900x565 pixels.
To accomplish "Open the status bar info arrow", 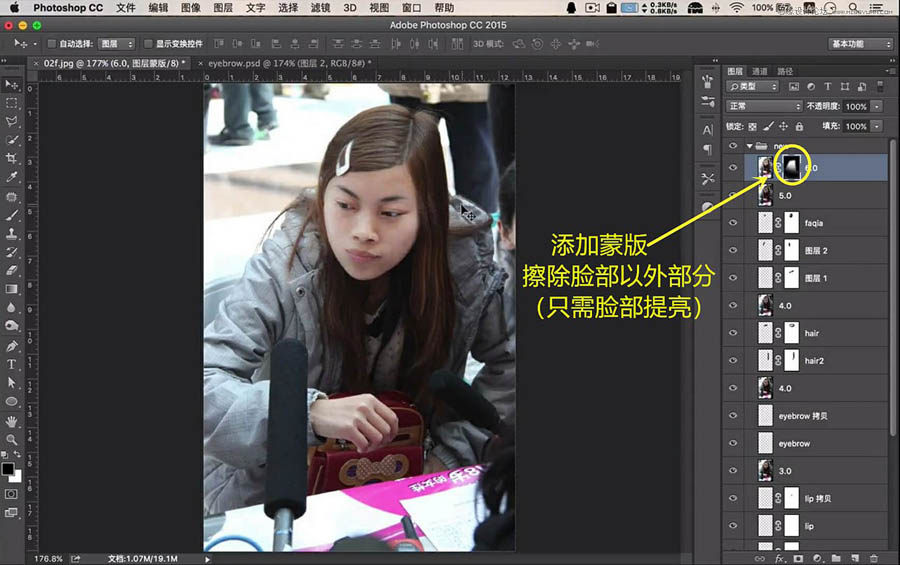I will click(x=207, y=559).
